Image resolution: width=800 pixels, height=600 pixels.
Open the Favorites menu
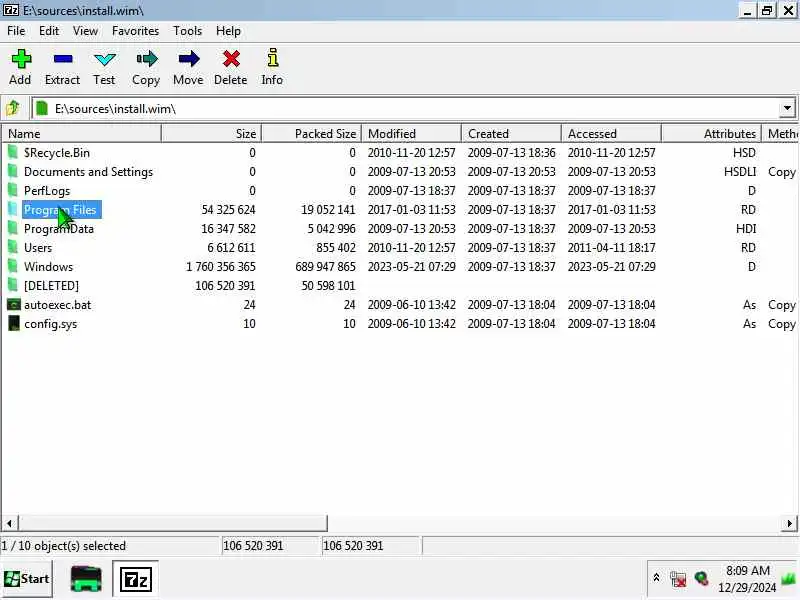point(135,31)
